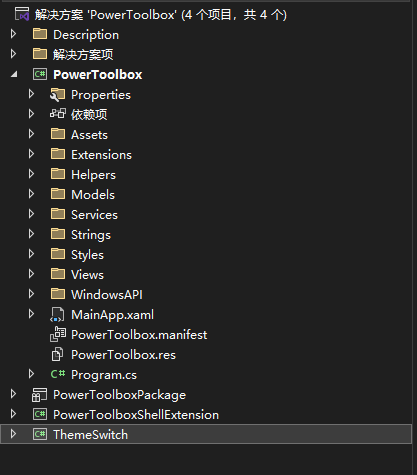Viewport: 417px width, 475px height.
Task: Click the Assets folder icon
Action: (x=58, y=134)
